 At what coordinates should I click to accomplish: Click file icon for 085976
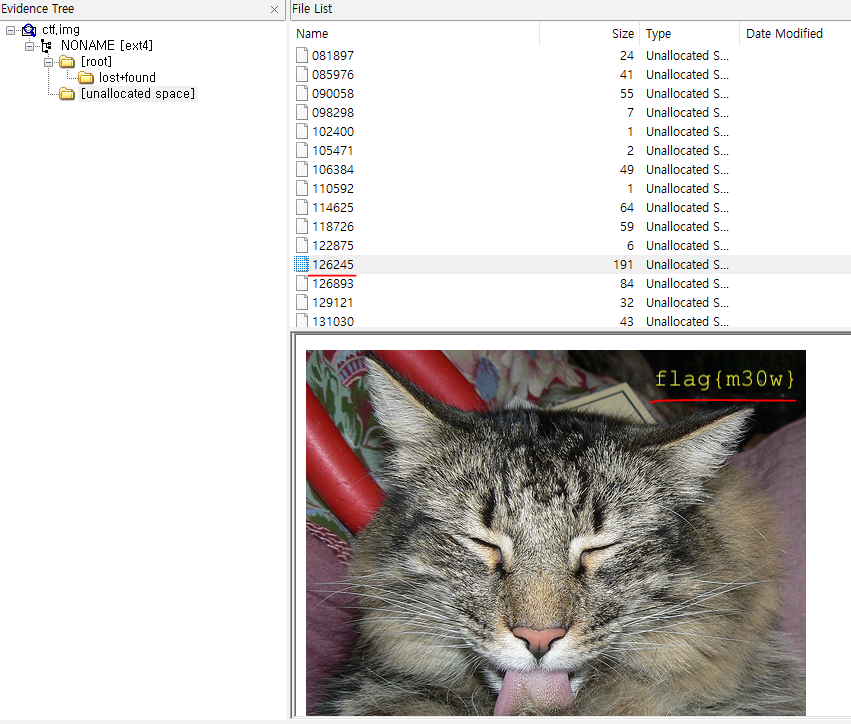tap(302, 74)
